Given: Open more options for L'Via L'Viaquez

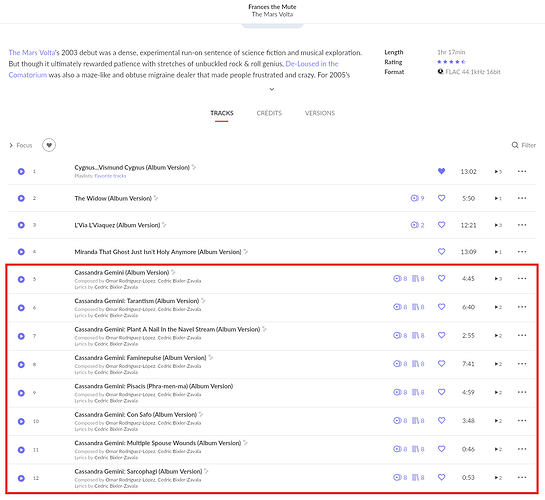Looking at the screenshot, I should (522, 225).
